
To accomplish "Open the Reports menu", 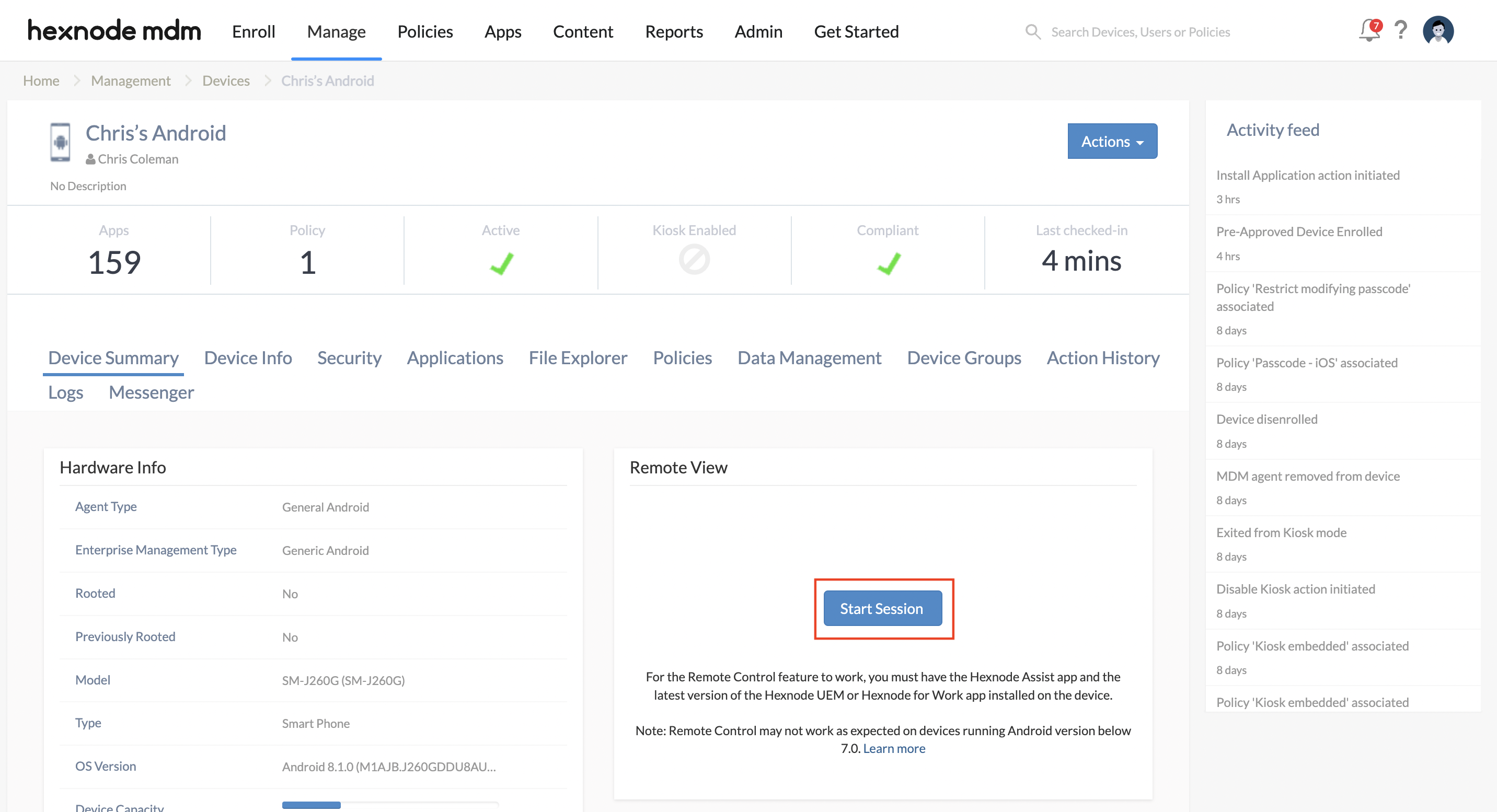I will pos(674,31).
